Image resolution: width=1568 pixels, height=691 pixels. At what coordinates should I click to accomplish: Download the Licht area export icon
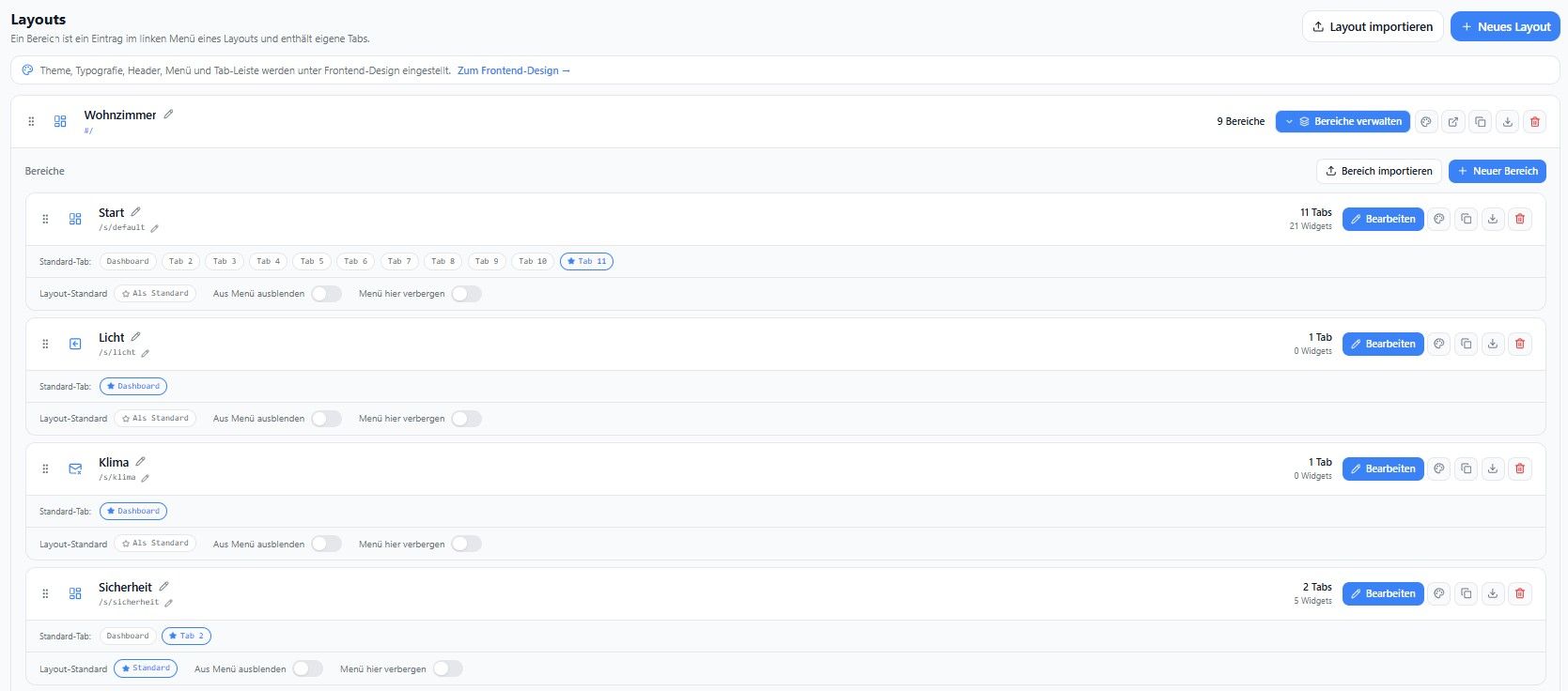1493,344
